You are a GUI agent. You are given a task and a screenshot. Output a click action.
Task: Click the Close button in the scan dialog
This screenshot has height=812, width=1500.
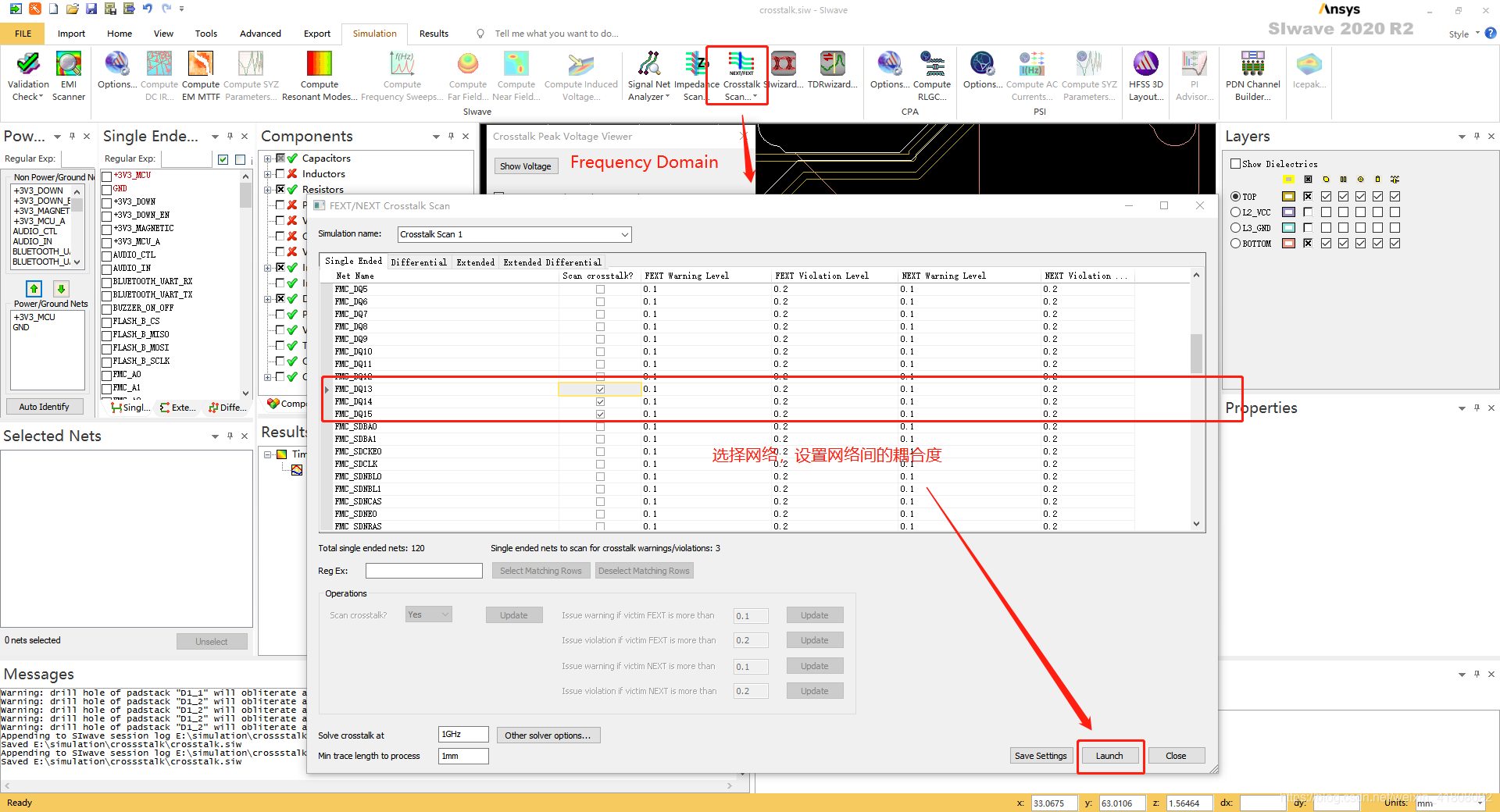click(1176, 756)
